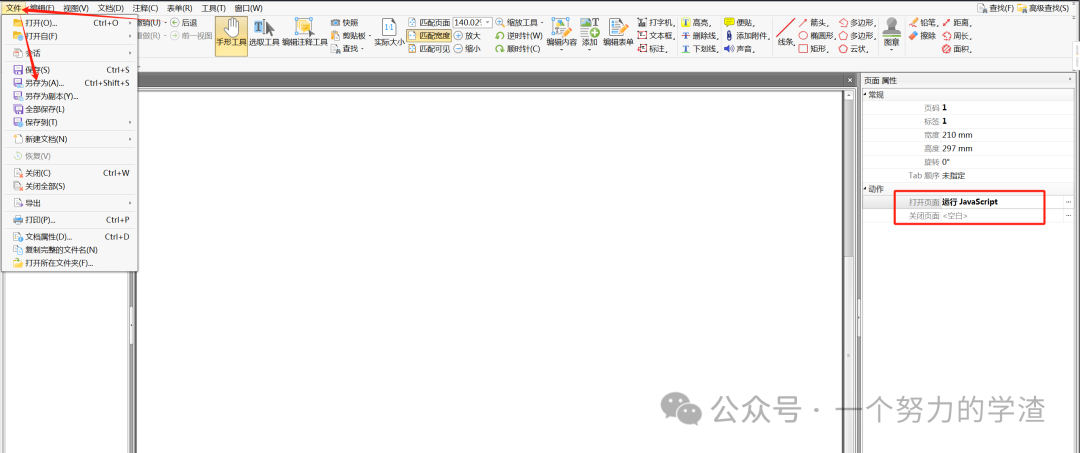Image resolution: width=1080 pixels, height=453 pixels.
Task: Choose 另存为(A)... in file menu
Action: (70, 83)
